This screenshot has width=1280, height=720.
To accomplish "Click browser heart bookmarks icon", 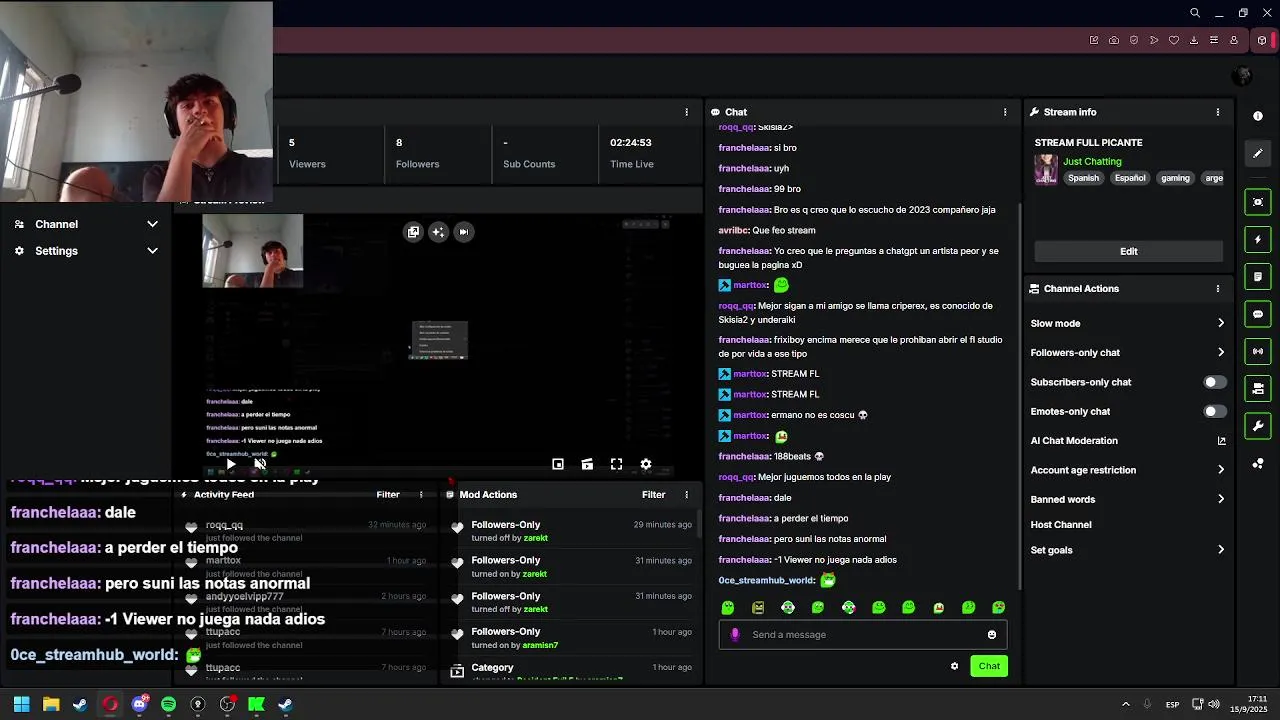I will 1174,40.
